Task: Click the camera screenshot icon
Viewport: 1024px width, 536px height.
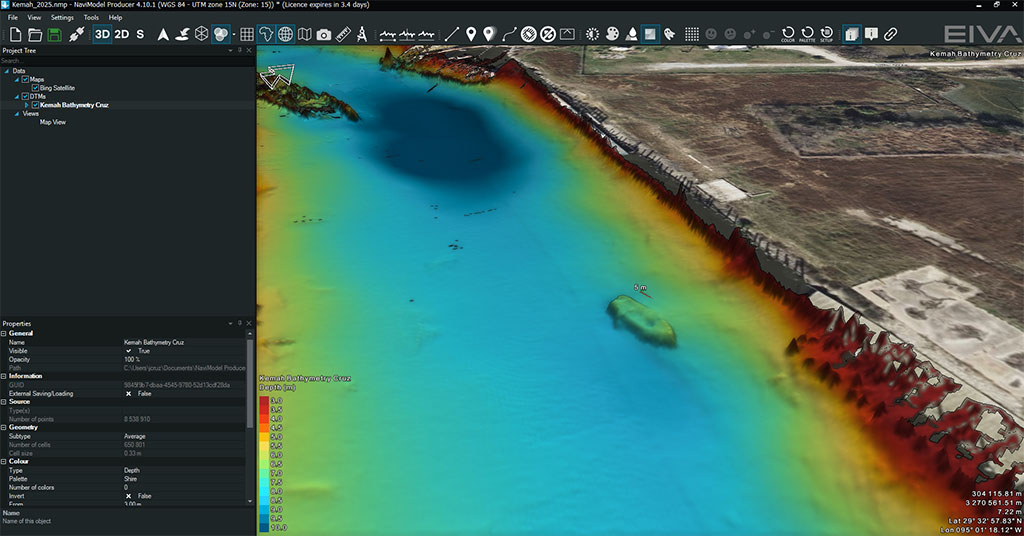Action: click(324, 34)
